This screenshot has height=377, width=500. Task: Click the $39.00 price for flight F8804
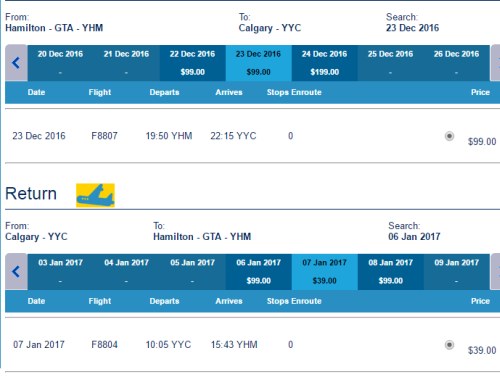point(482,350)
